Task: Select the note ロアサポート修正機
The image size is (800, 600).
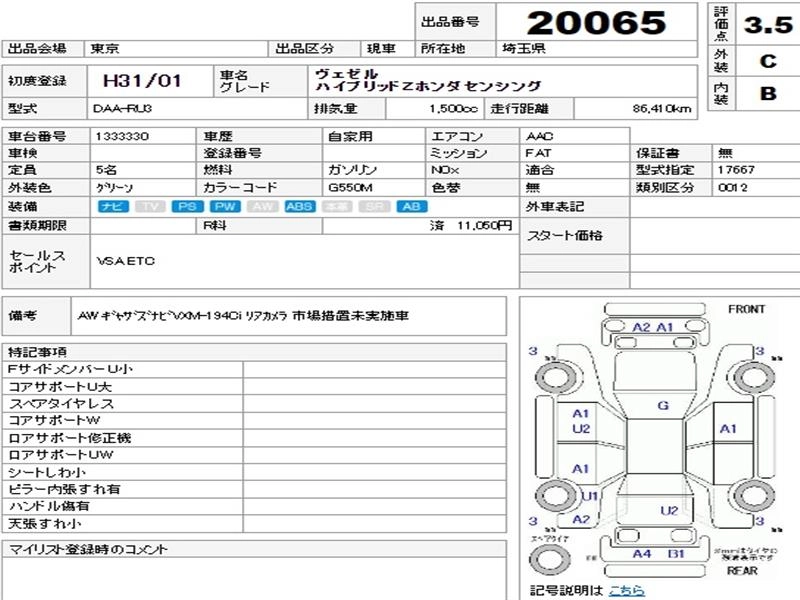Action: [x=70, y=438]
